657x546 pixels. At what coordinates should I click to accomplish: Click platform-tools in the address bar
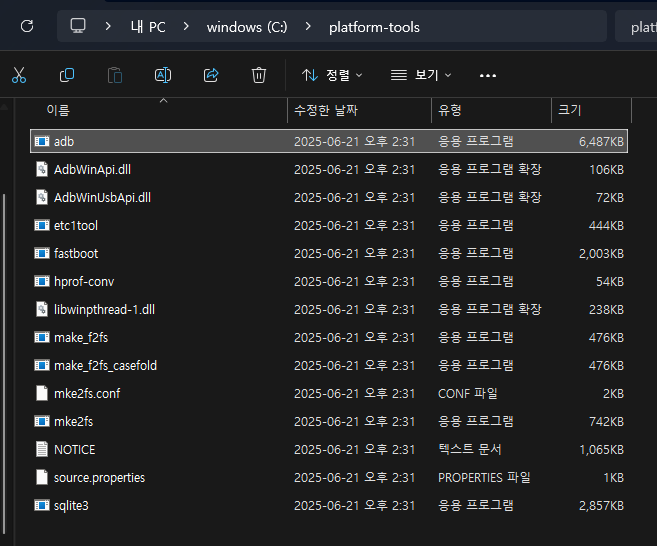click(x=374, y=27)
